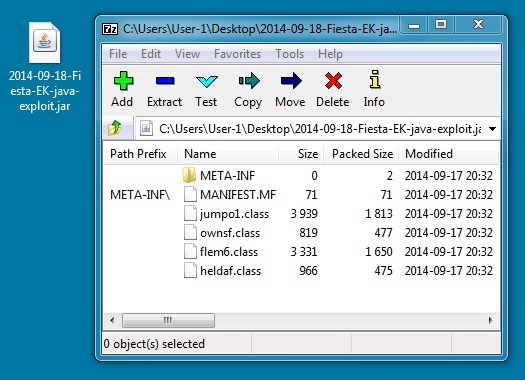Run Test on the archive
Image resolution: width=525 pixels, height=380 pixels.
(x=207, y=89)
